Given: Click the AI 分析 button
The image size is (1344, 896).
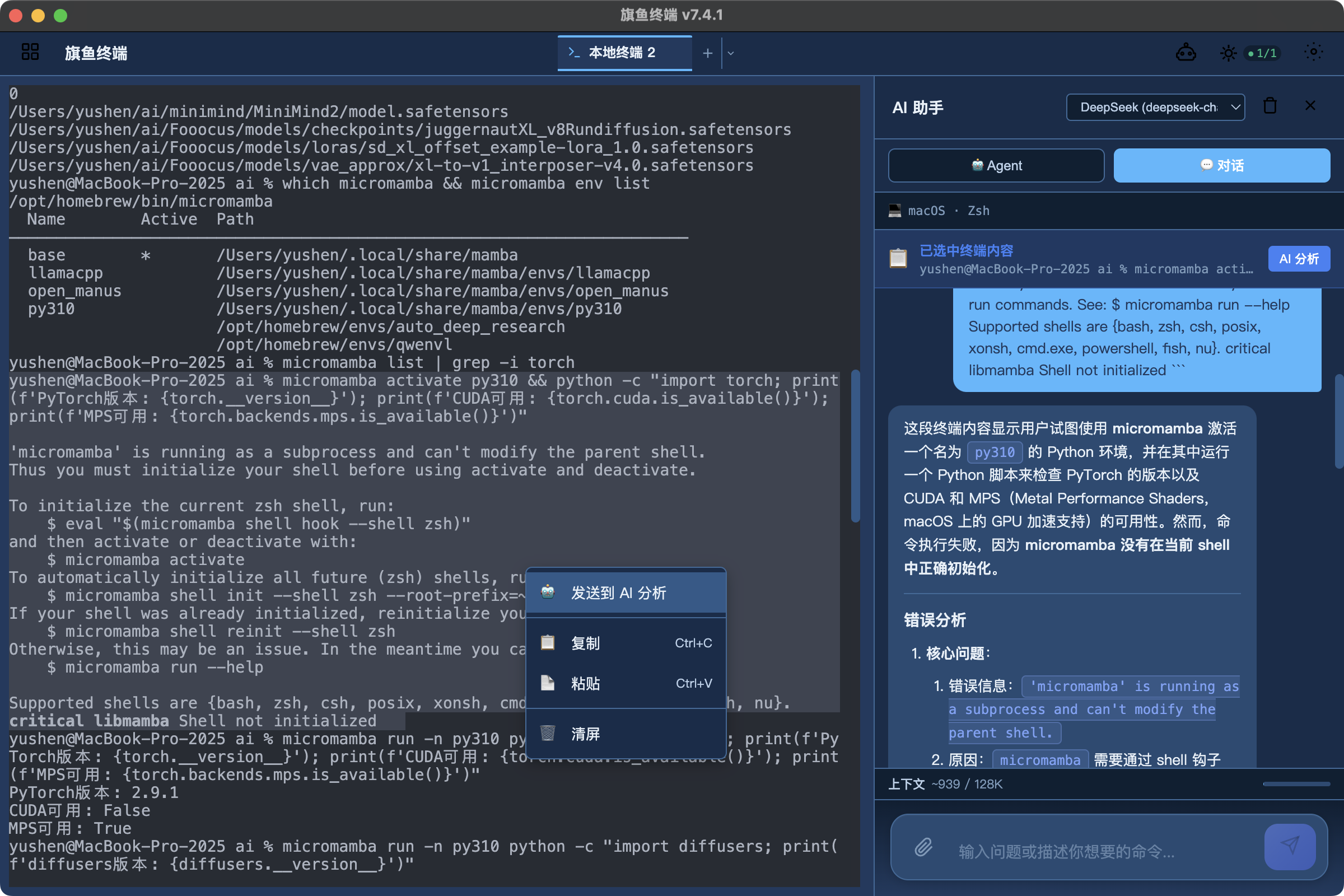Looking at the screenshot, I should (1298, 259).
